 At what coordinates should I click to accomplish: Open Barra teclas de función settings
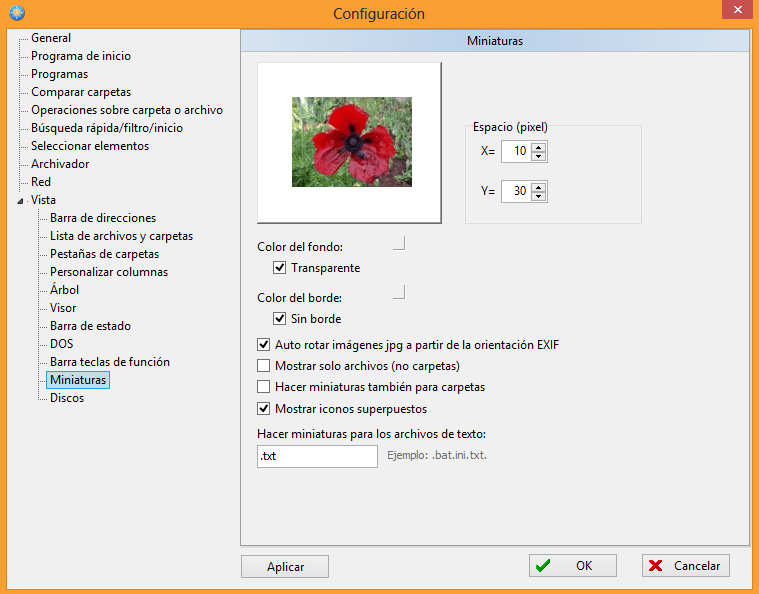point(110,362)
